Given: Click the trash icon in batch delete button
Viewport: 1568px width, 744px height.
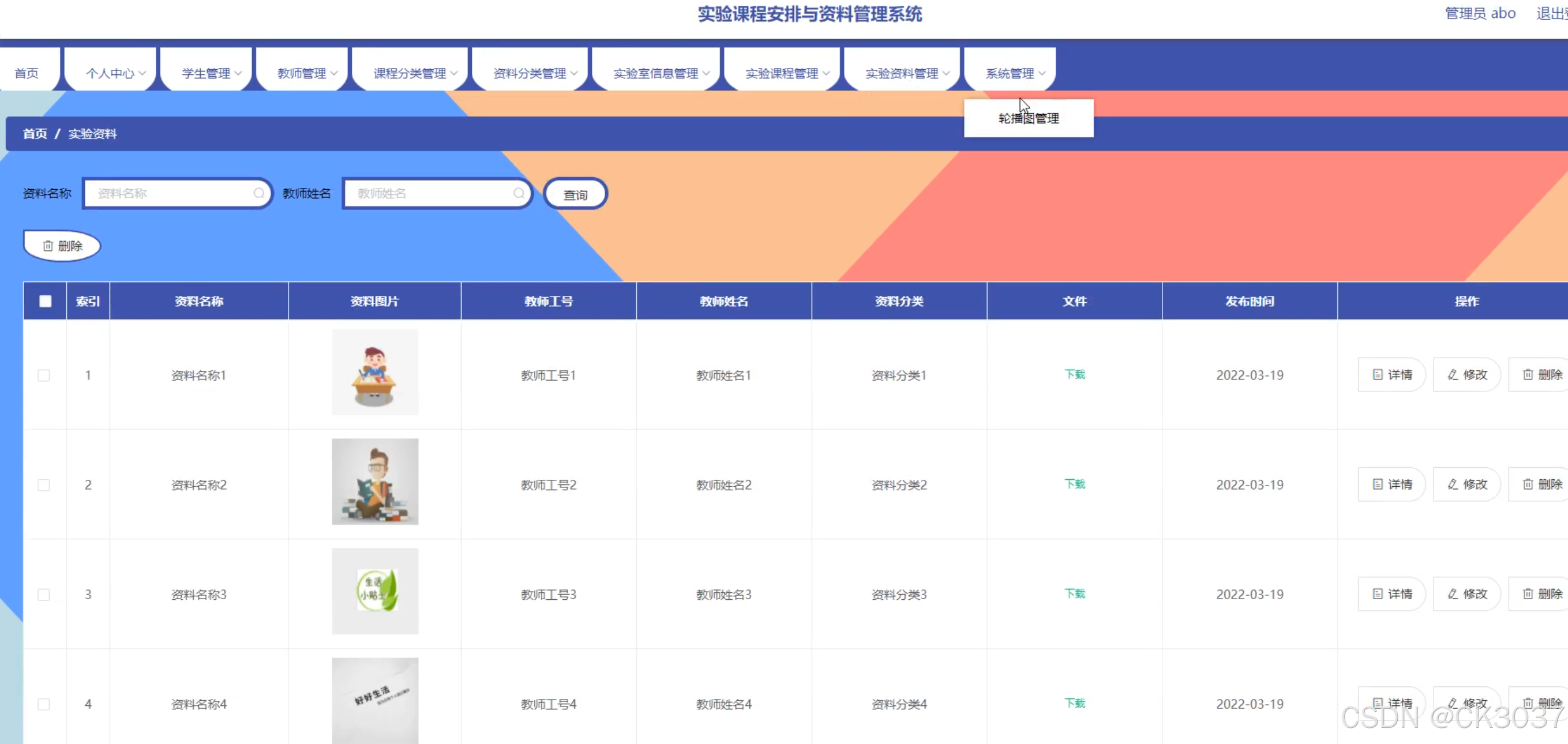Looking at the screenshot, I should pos(48,246).
